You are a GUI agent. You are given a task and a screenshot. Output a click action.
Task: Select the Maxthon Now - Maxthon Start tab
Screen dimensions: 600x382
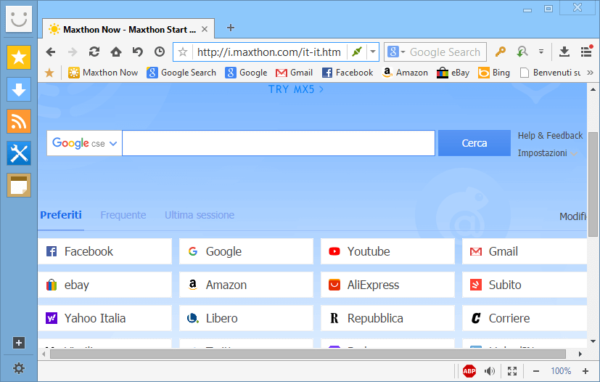pyautogui.click(x=128, y=29)
